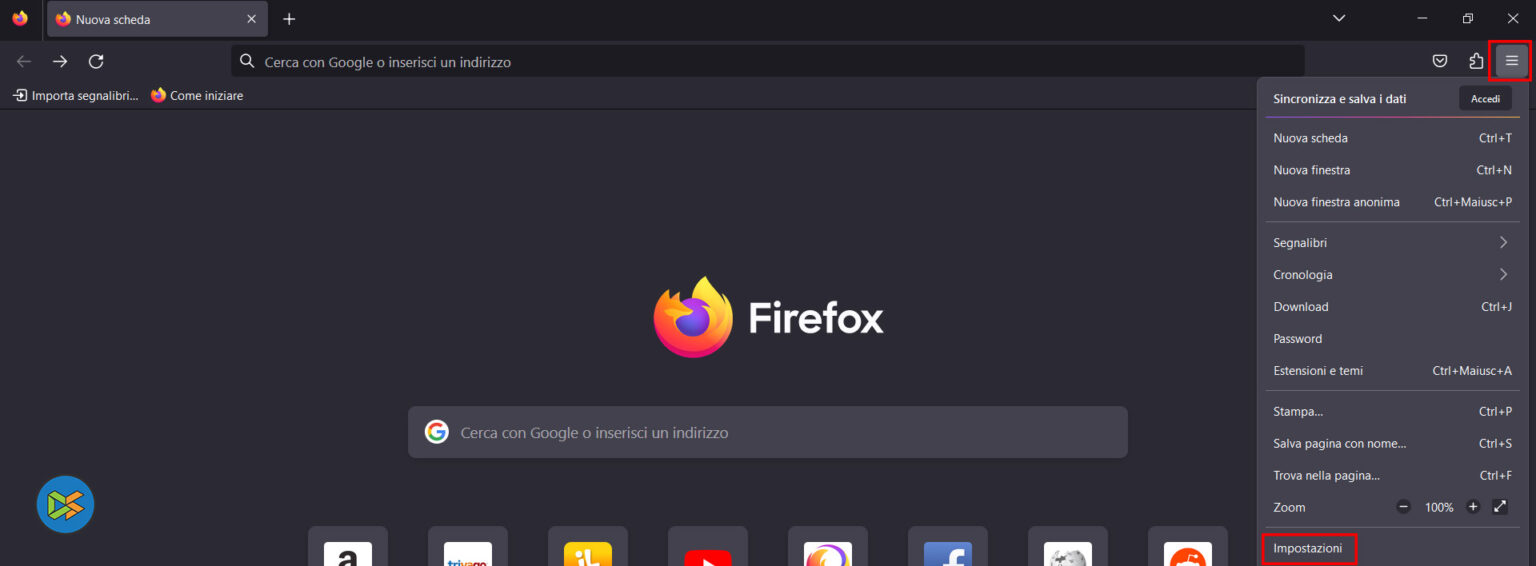This screenshot has width=1536, height=566.
Task: Open the Extensions puzzle icon
Action: click(x=1476, y=61)
